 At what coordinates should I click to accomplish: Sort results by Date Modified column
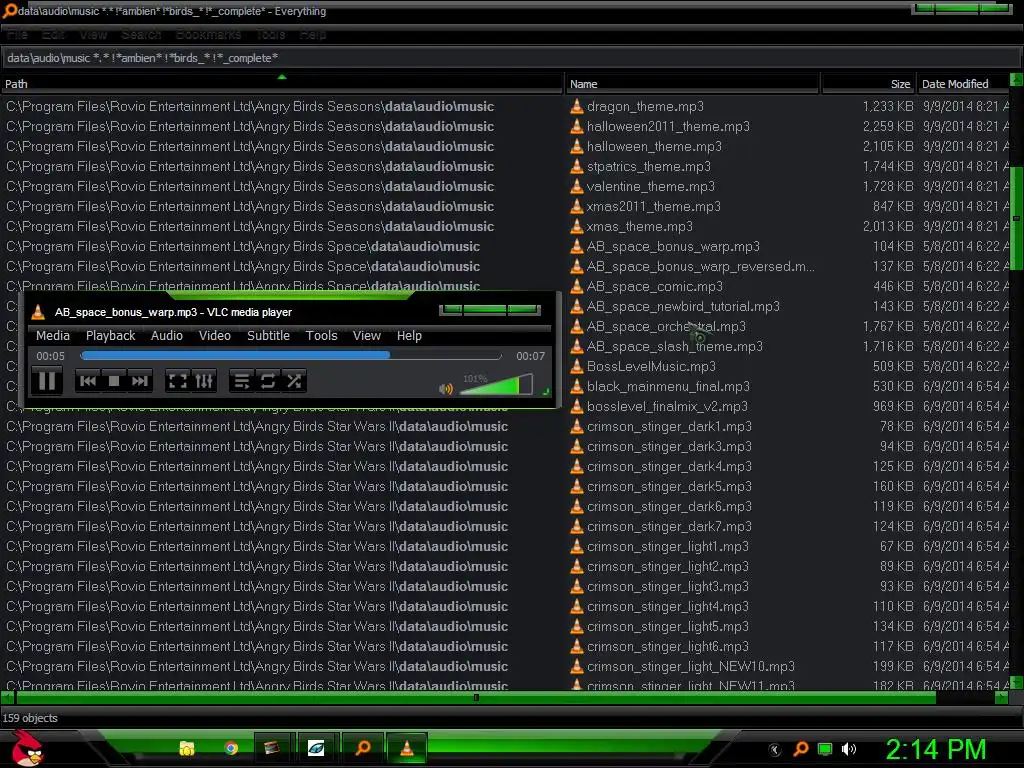(x=963, y=84)
